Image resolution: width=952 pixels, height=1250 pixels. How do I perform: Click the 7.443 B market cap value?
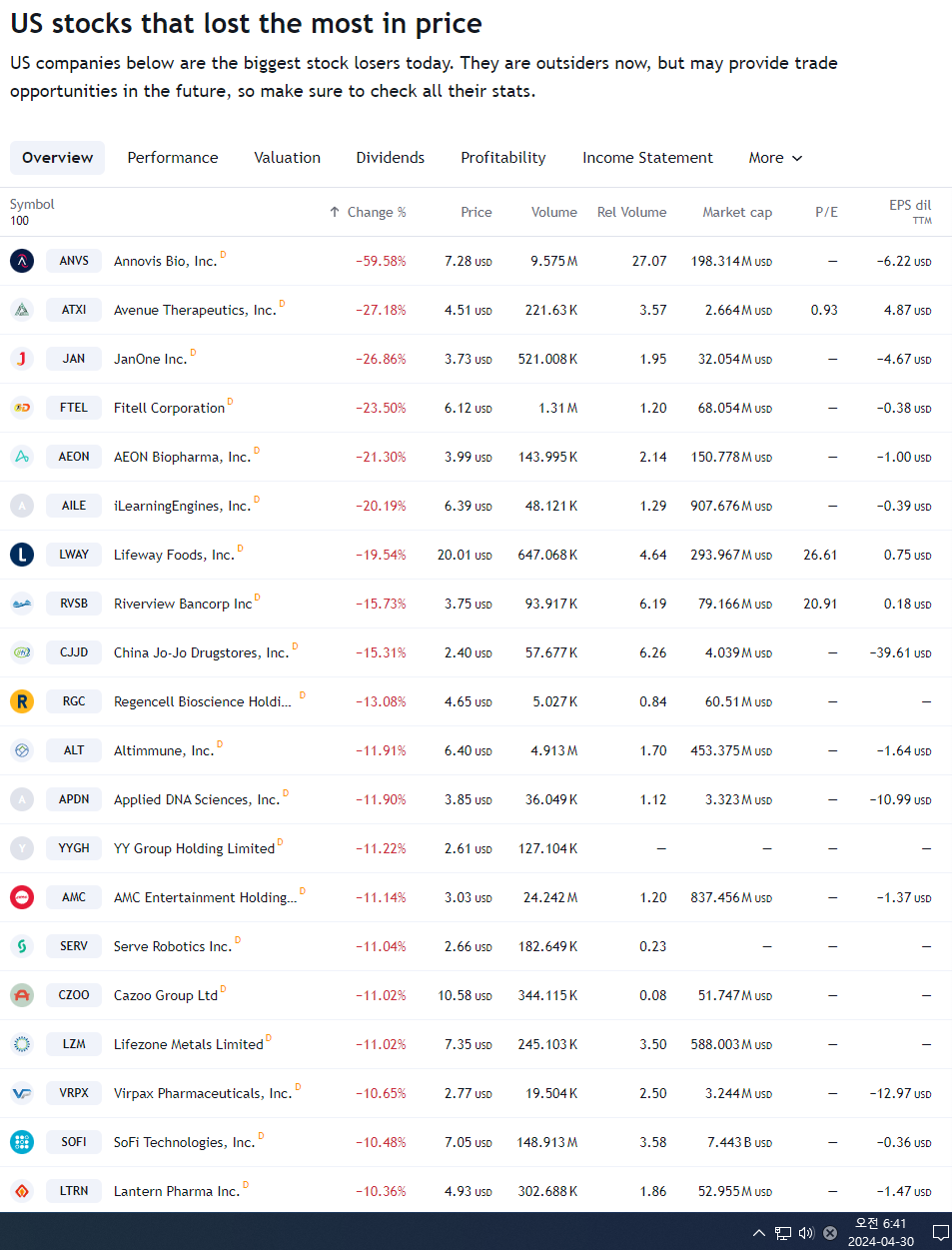point(739,1142)
